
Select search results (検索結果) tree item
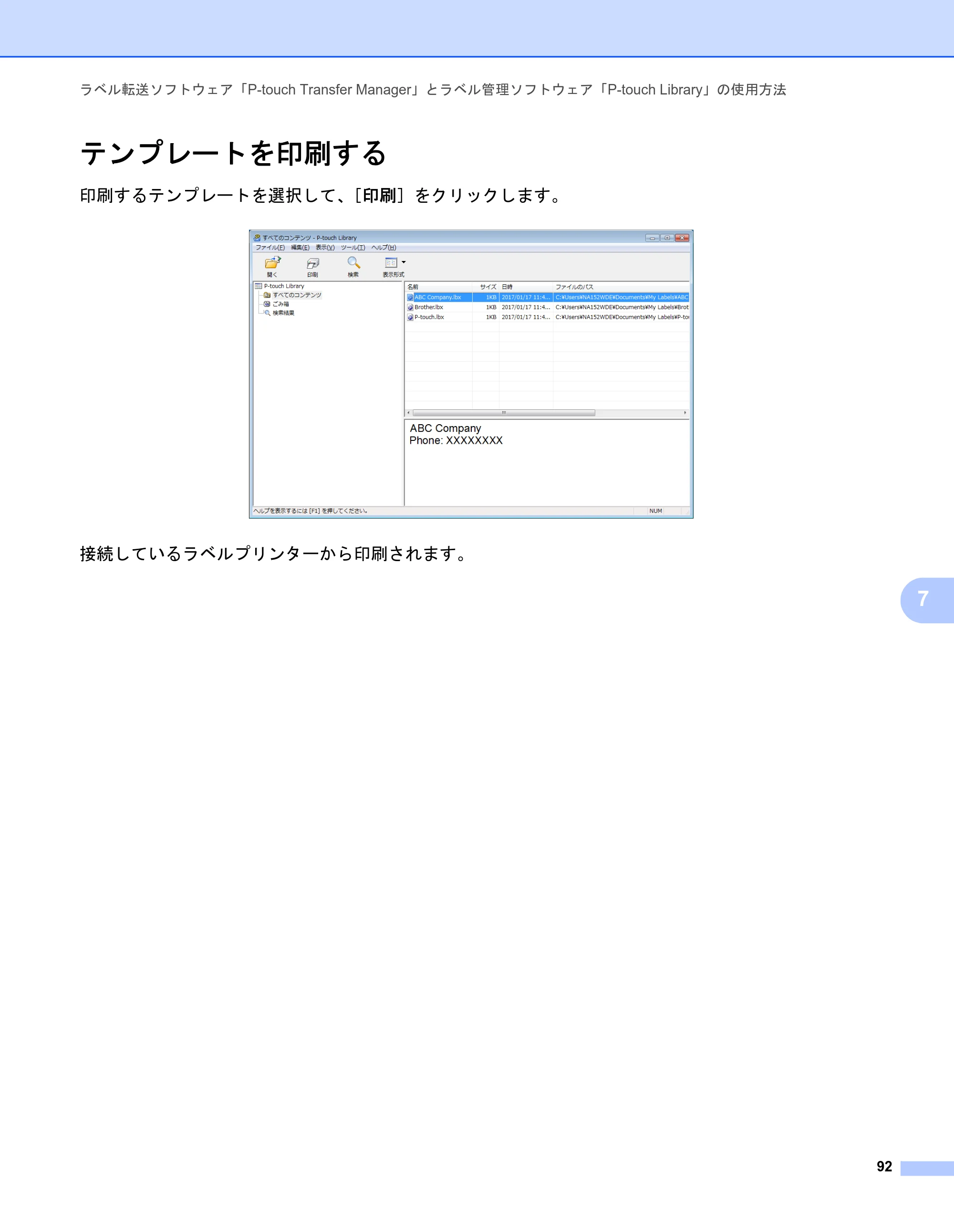(x=279, y=313)
